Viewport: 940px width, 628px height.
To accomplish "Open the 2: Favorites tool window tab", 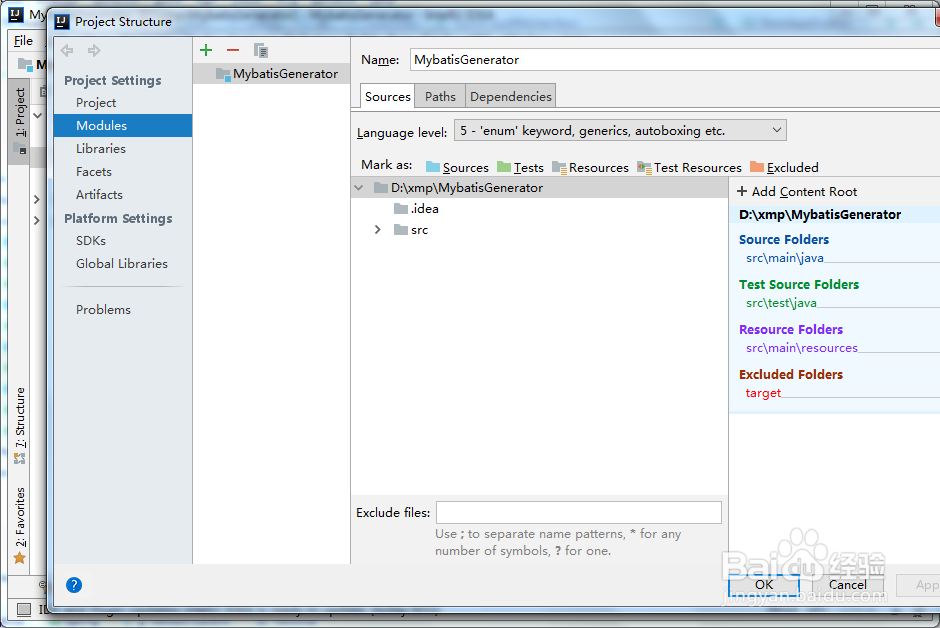I will click(20, 517).
